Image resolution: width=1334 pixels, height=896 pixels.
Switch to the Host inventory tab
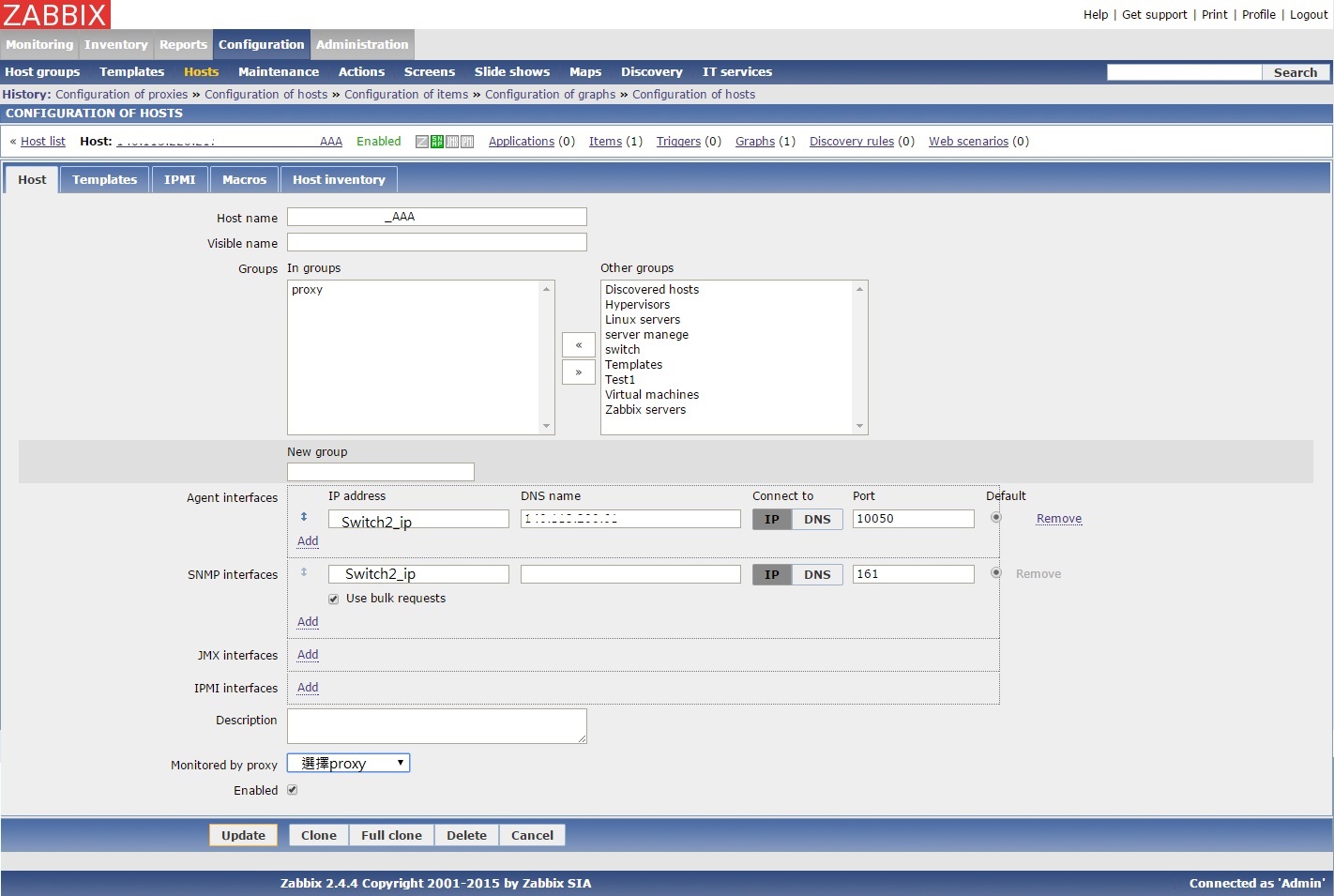pos(339,180)
